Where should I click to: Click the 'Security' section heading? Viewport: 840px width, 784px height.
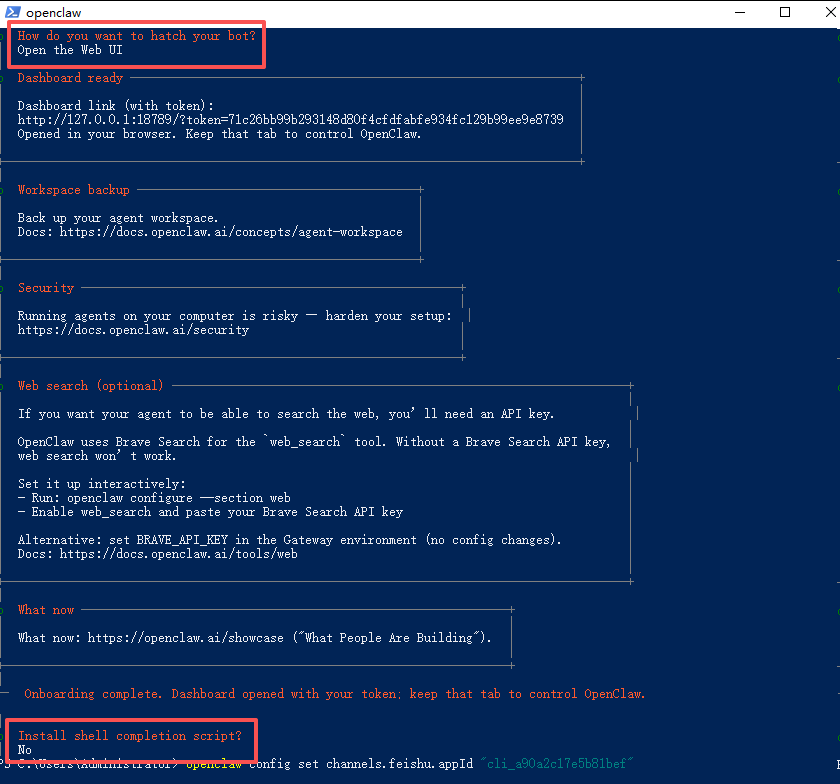pyautogui.click(x=46, y=288)
